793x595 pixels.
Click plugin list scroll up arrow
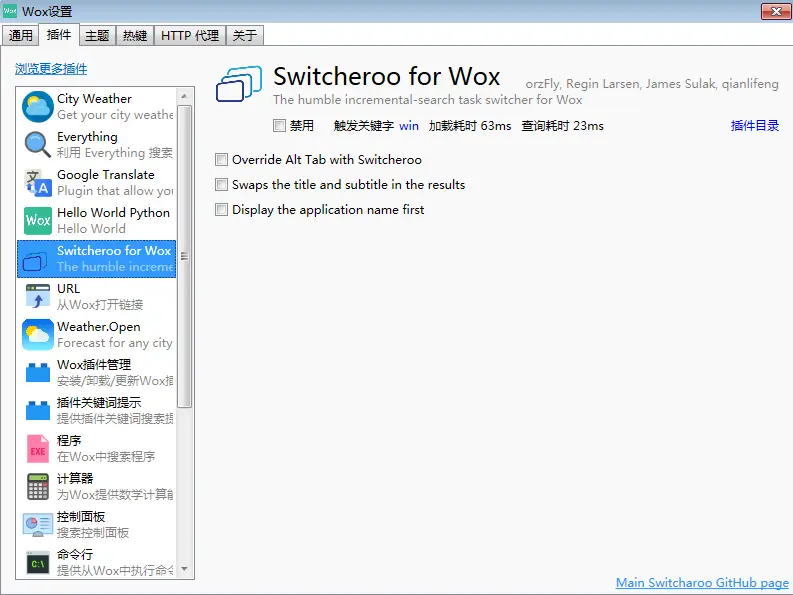tap(184, 96)
